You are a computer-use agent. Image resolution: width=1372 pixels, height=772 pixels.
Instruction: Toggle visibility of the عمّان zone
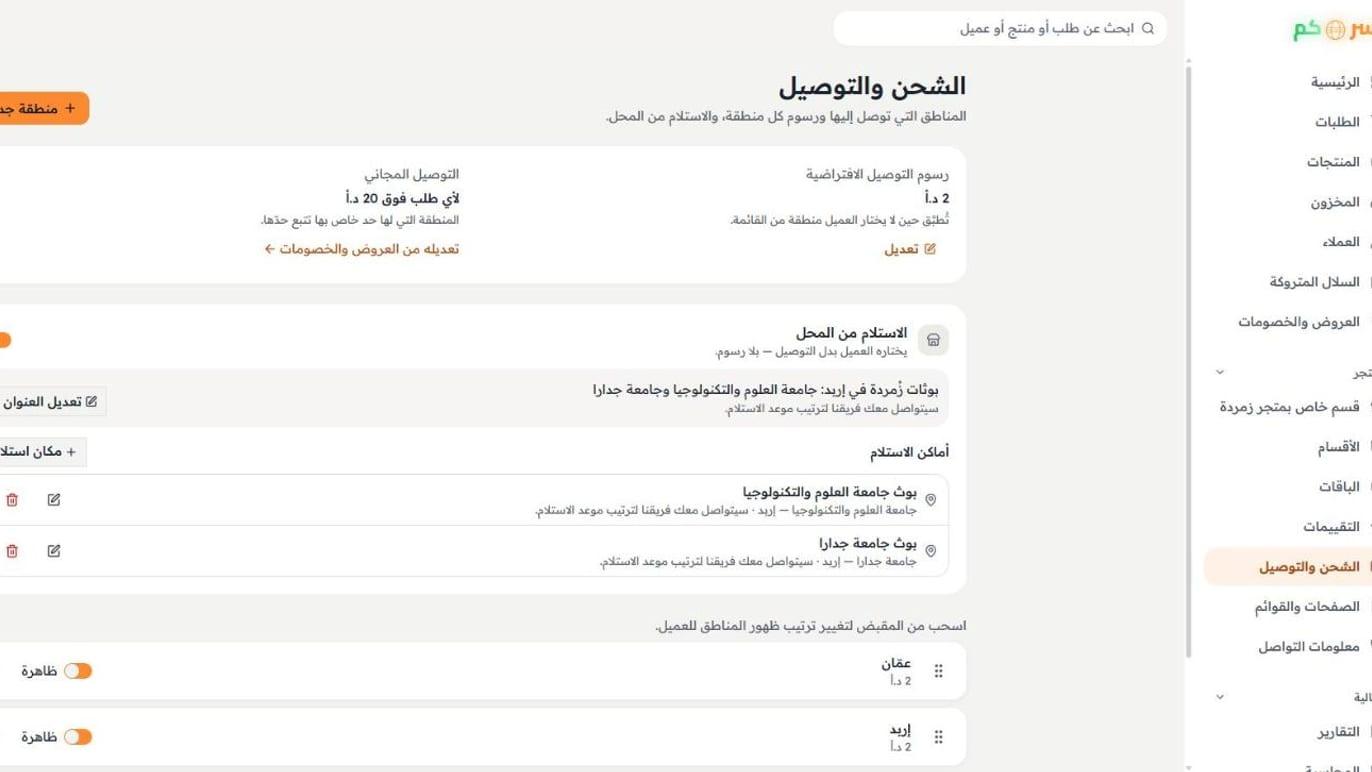pyautogui.click(x=78, y=671)
